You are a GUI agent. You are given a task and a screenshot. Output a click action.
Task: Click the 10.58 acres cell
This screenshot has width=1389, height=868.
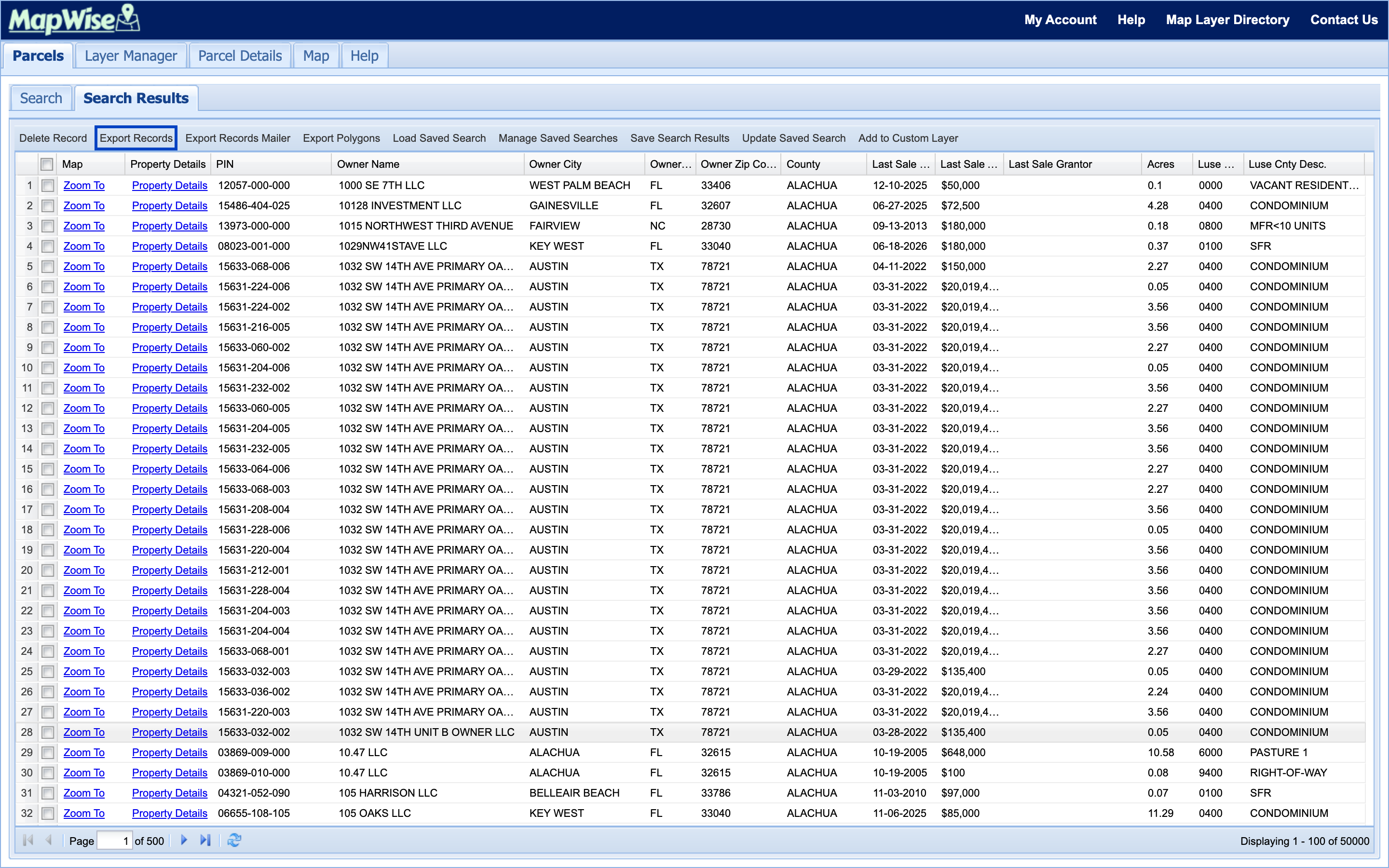[x=1161, y=753]
